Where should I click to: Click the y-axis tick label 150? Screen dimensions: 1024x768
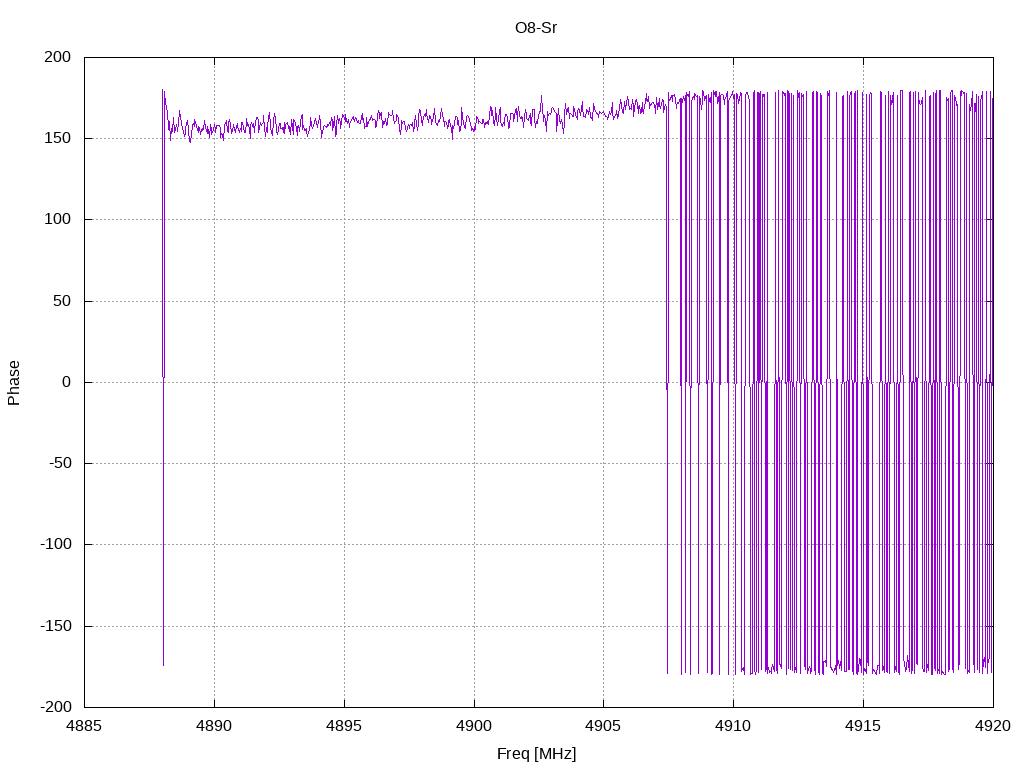57,138
